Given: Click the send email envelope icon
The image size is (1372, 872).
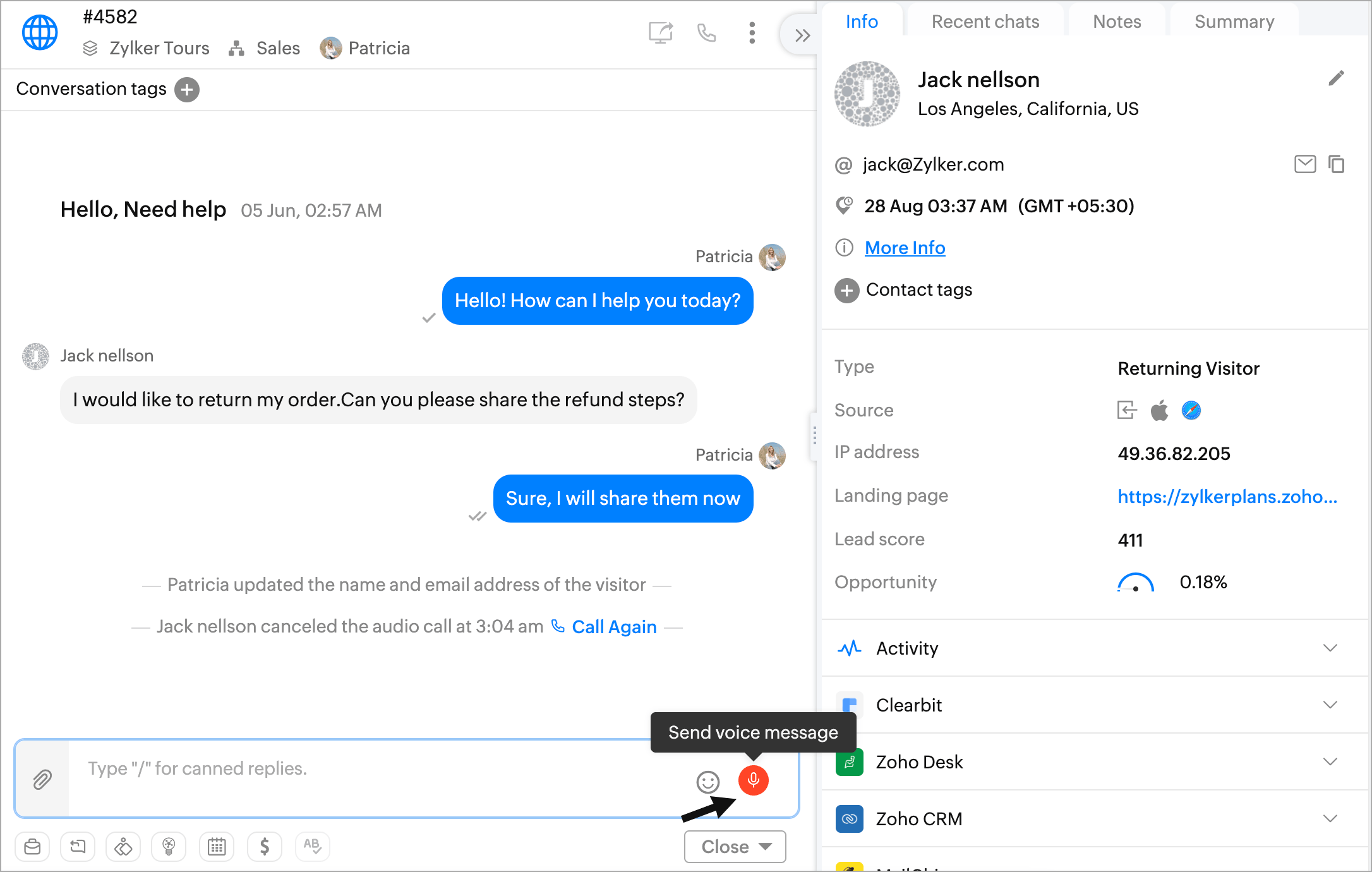Looking at the screenshot, I should point(1304,164).
